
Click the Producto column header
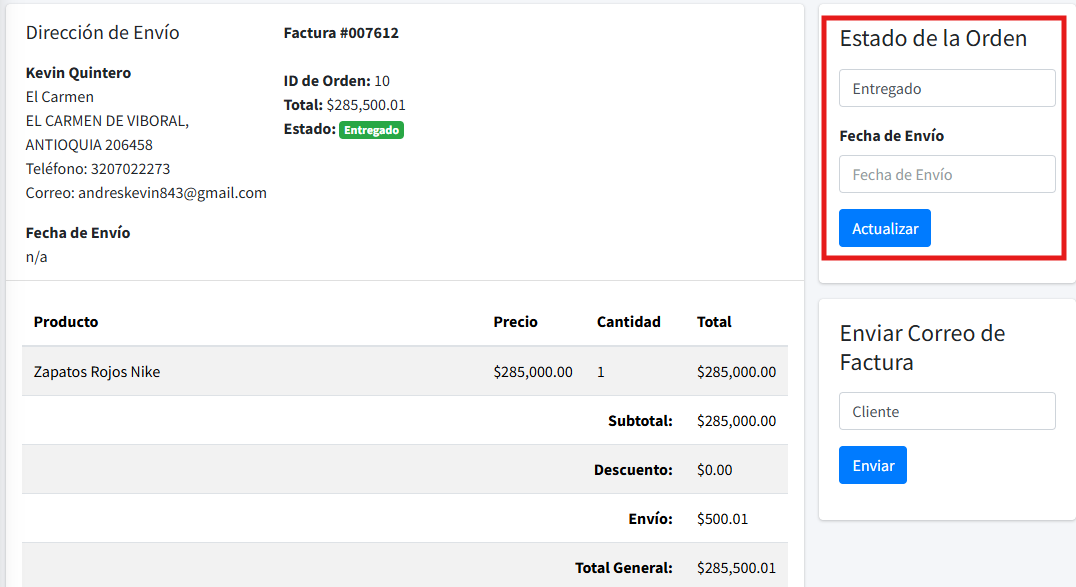click(x=66, y=322)
